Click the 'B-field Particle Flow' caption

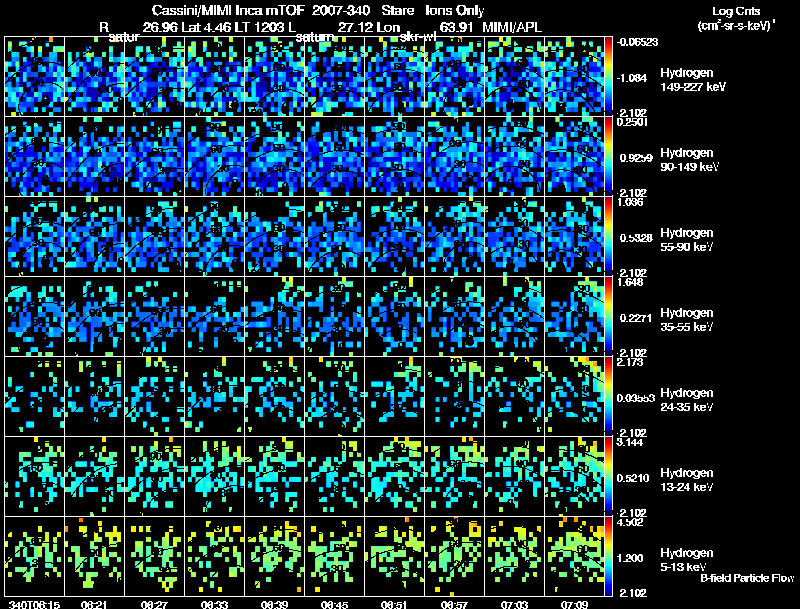747,578
